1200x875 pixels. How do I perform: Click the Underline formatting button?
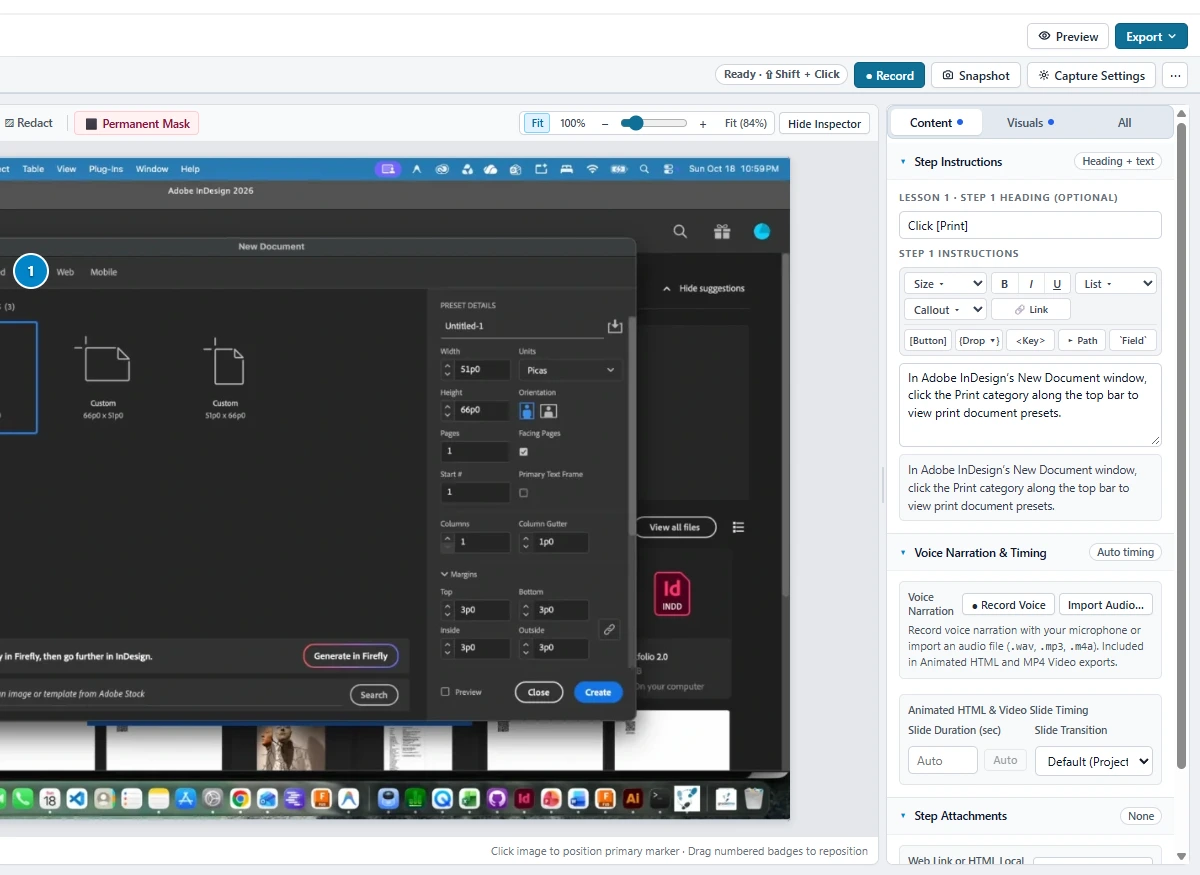(x=1057, y=284)
